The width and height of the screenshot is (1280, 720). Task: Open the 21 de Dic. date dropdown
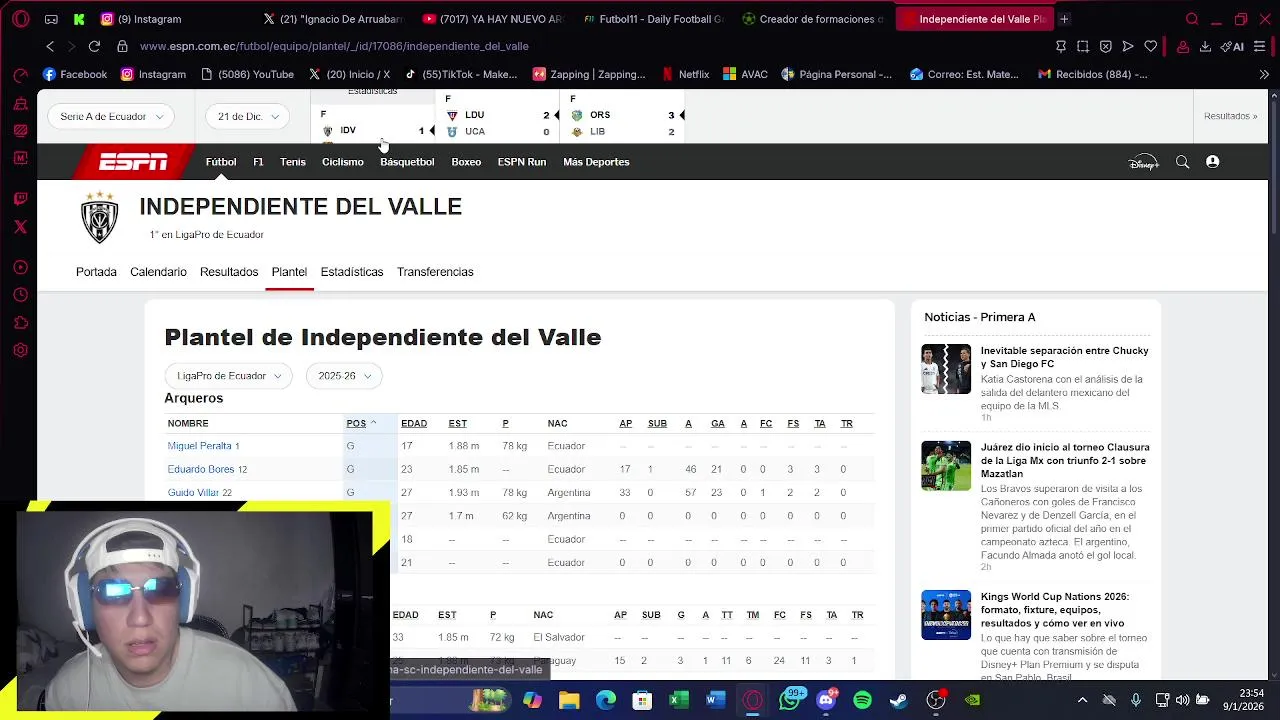(x=248, y=116)
